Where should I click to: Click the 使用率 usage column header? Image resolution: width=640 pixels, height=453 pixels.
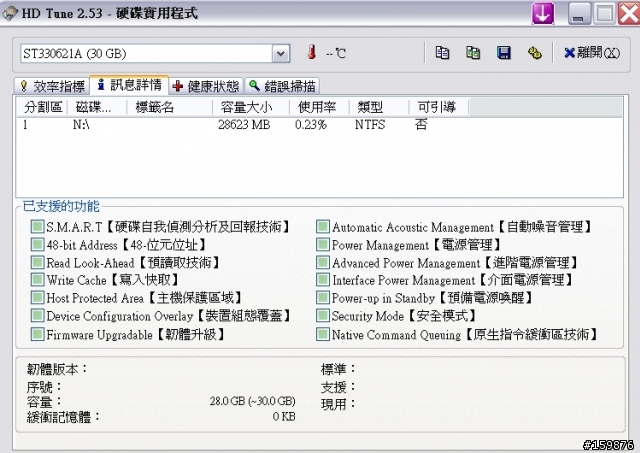tap(320, 107)
